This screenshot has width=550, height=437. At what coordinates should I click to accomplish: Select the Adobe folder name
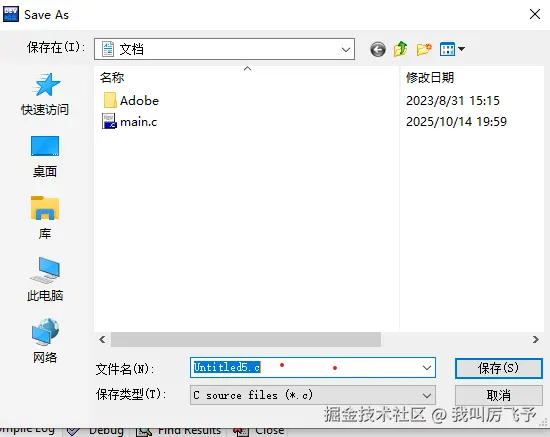(x=139, y=101)
